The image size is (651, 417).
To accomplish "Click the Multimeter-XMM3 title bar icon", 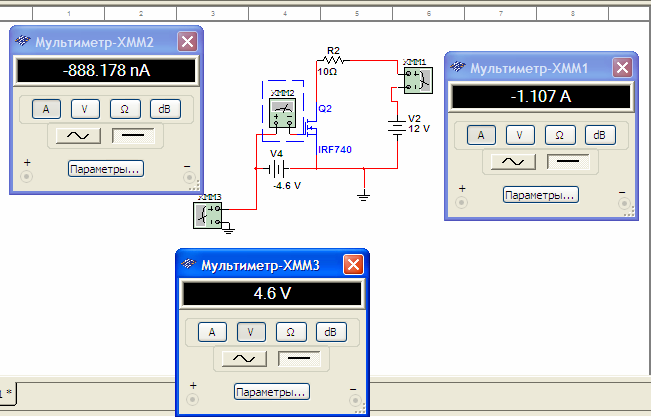I will (189, 264).
